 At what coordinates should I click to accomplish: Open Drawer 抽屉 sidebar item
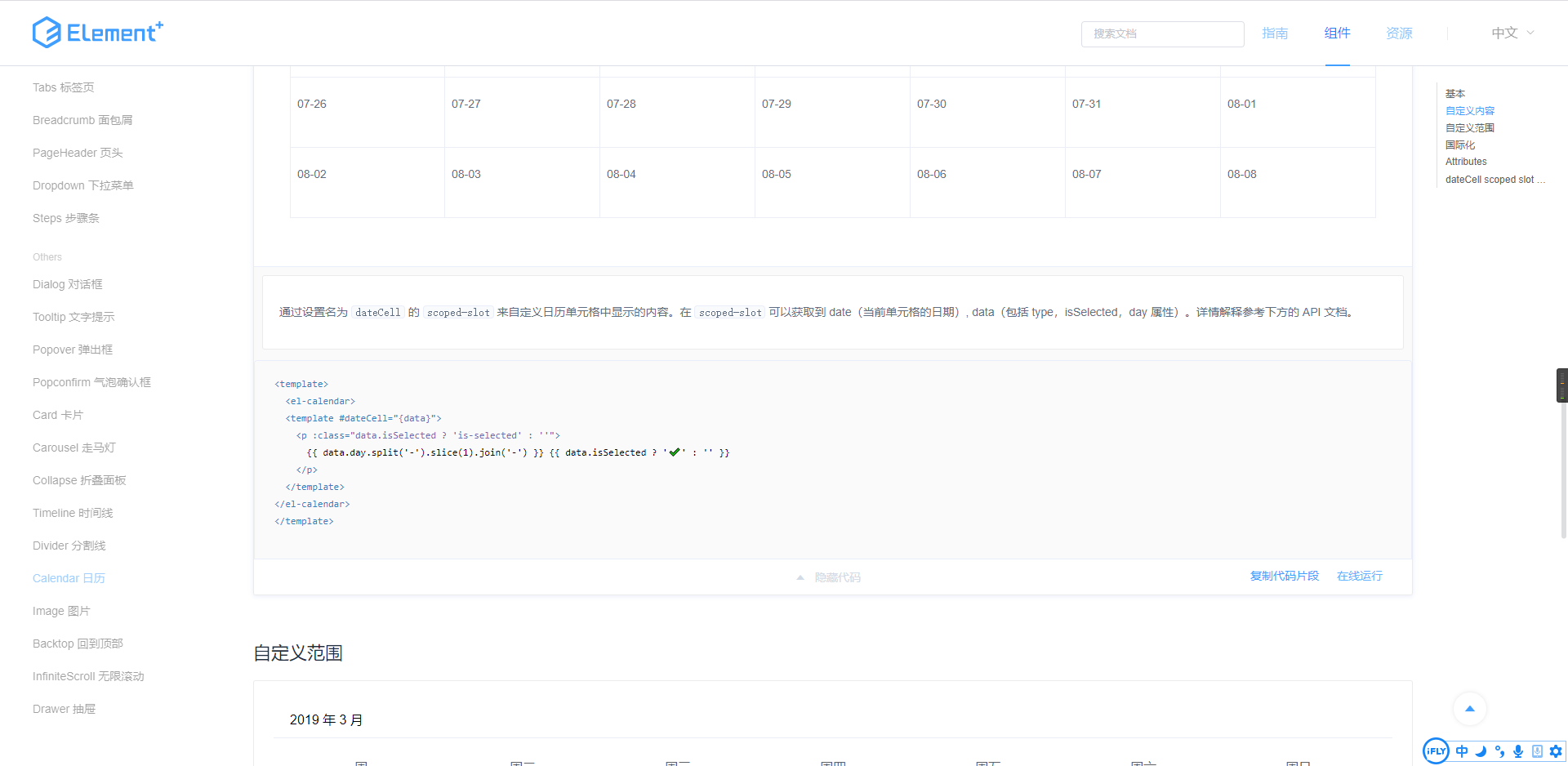(x=65, y=709)
